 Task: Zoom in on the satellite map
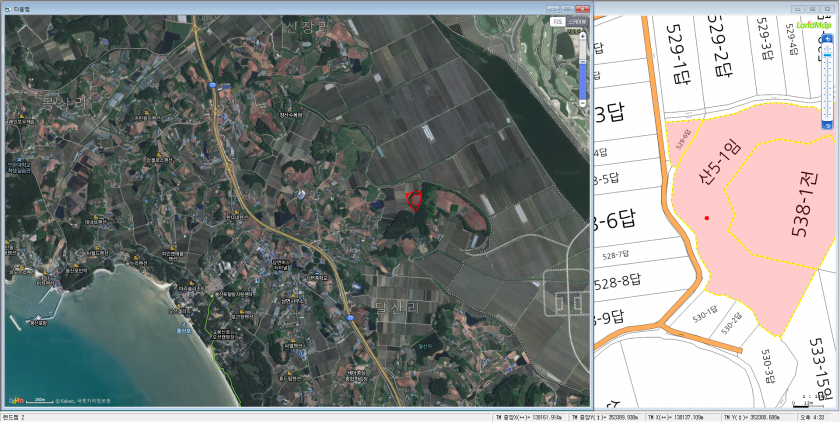point(583,36)
